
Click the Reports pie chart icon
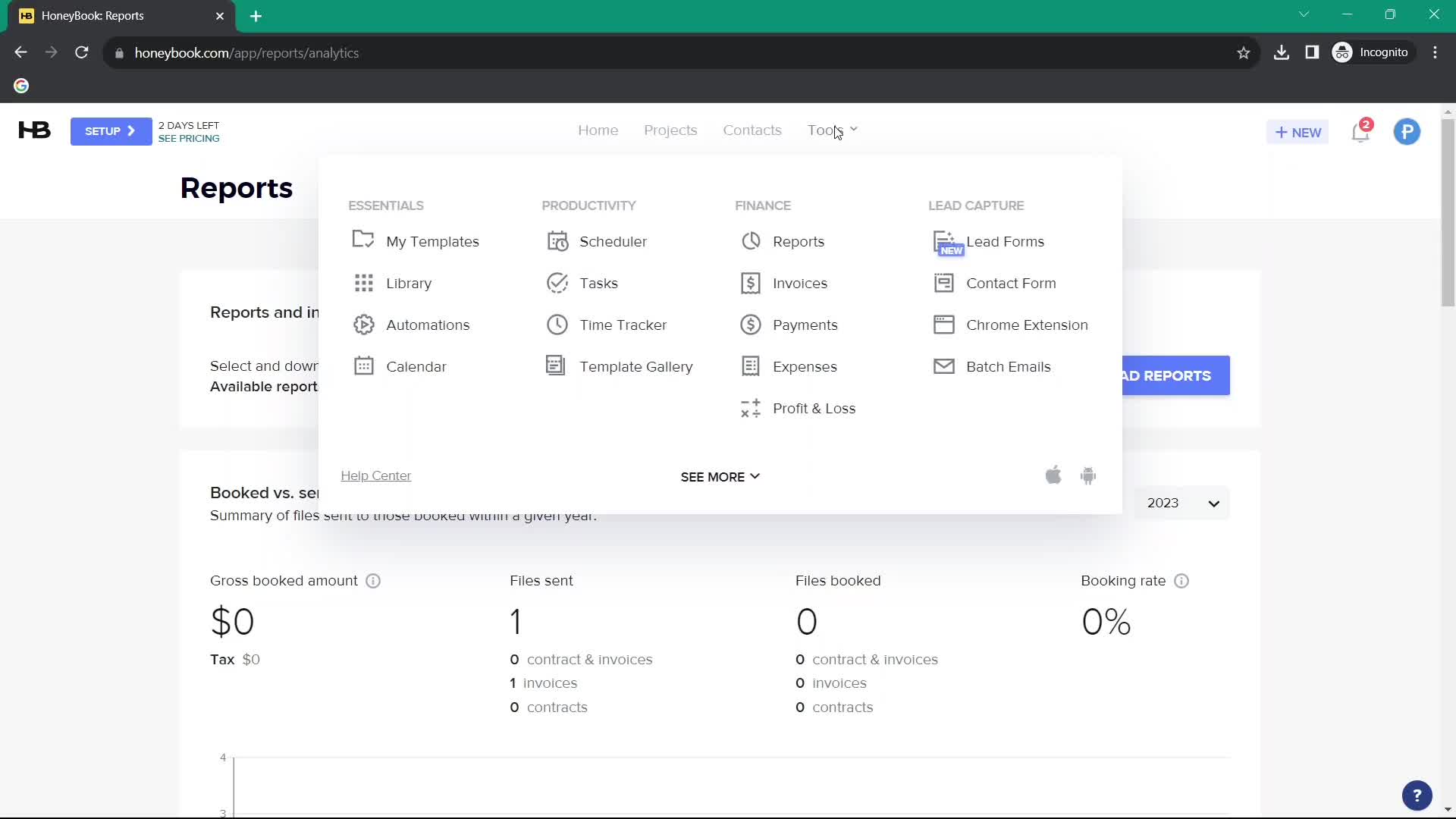(x=751, y=241)
